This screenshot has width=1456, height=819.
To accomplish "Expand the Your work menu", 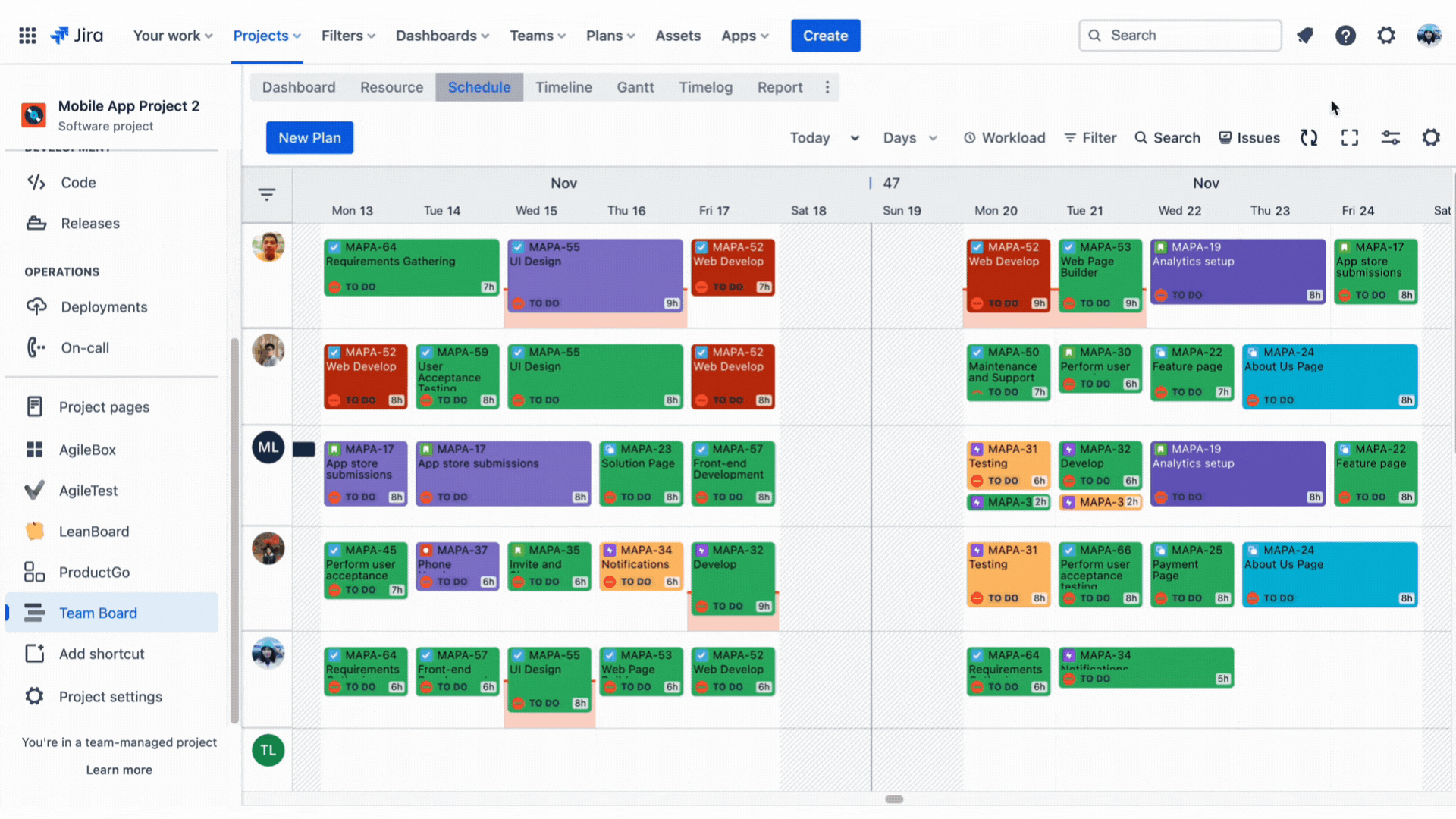I will (173, 36).
